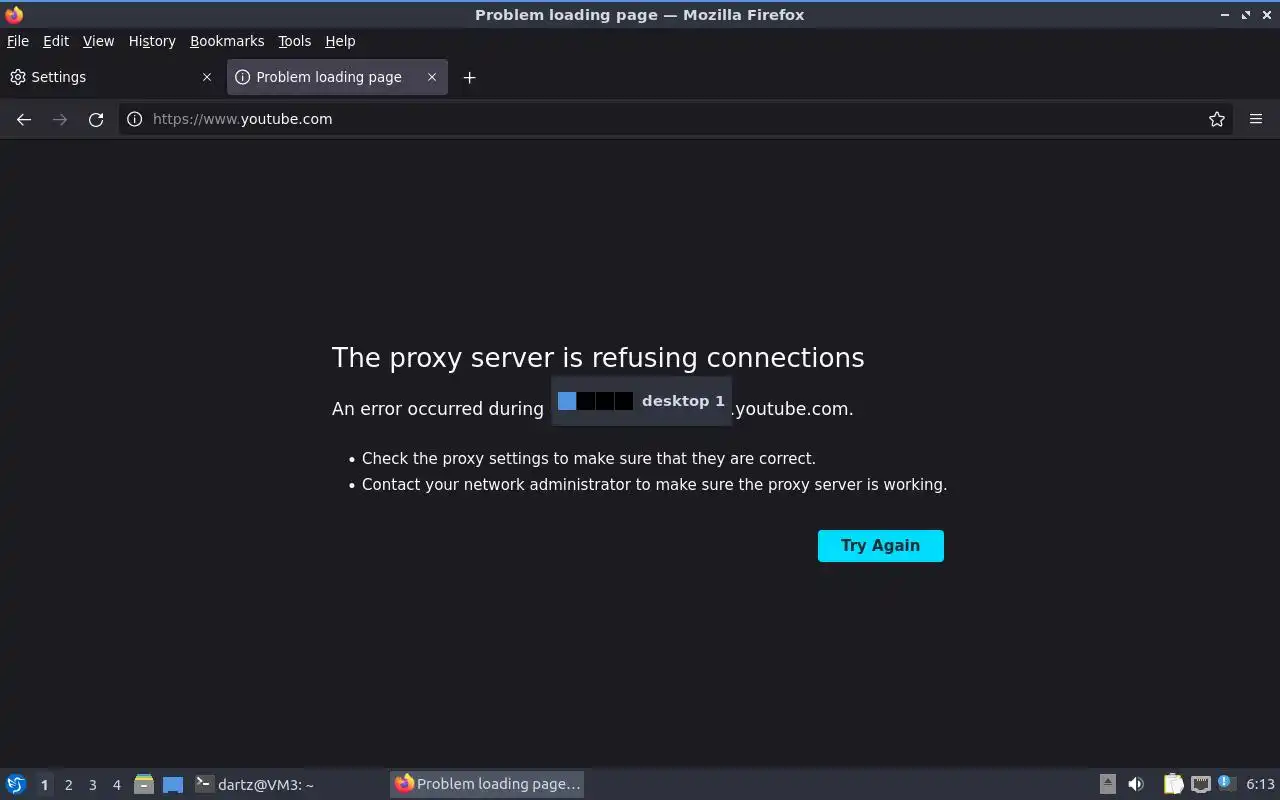The height and width of the screenshot is (800, 1280).
Task: Close the Problem loading page tab
Action: (432, 77)
